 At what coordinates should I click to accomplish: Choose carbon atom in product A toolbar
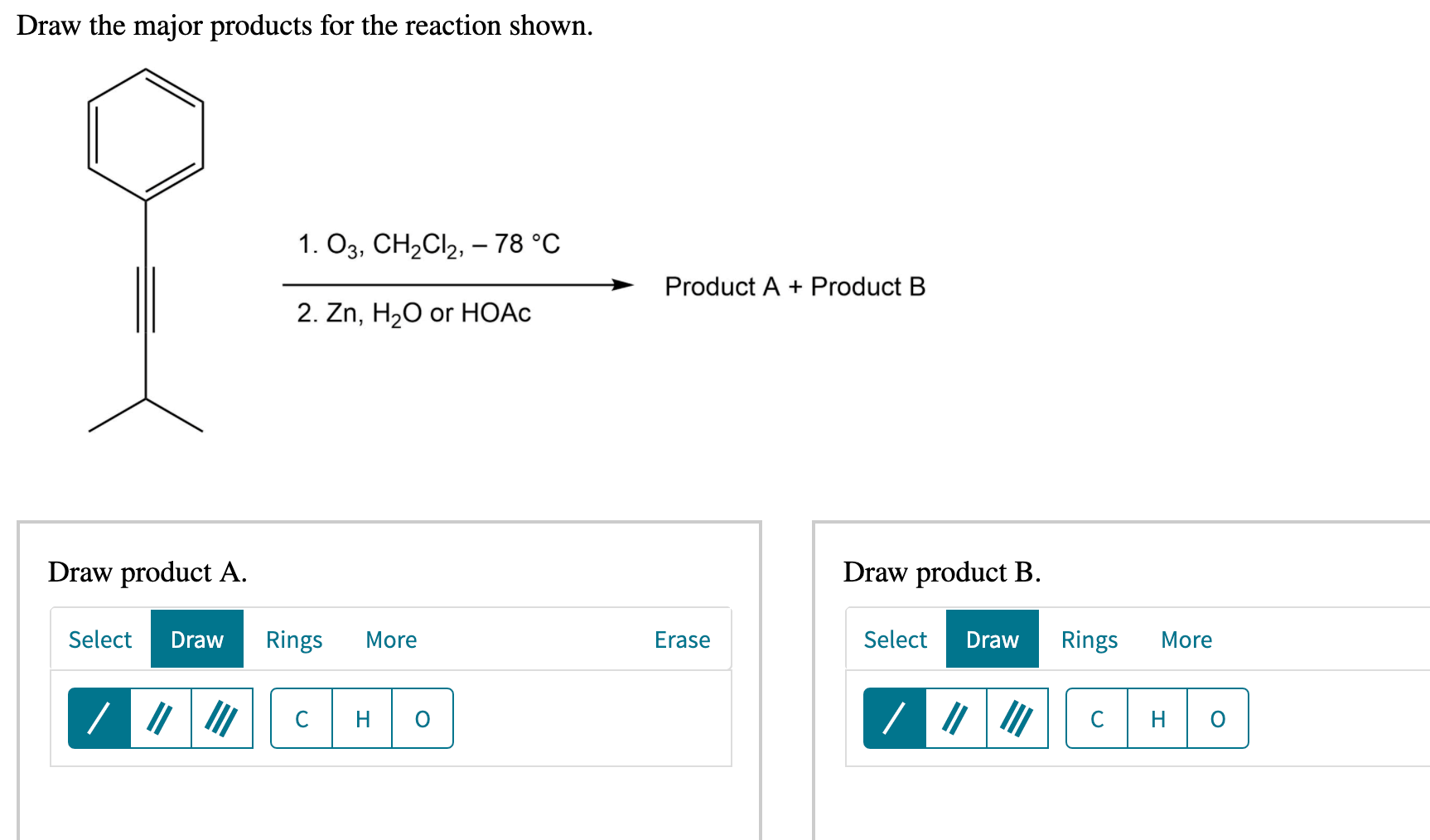pyautogui.click(x=302, y=718)
